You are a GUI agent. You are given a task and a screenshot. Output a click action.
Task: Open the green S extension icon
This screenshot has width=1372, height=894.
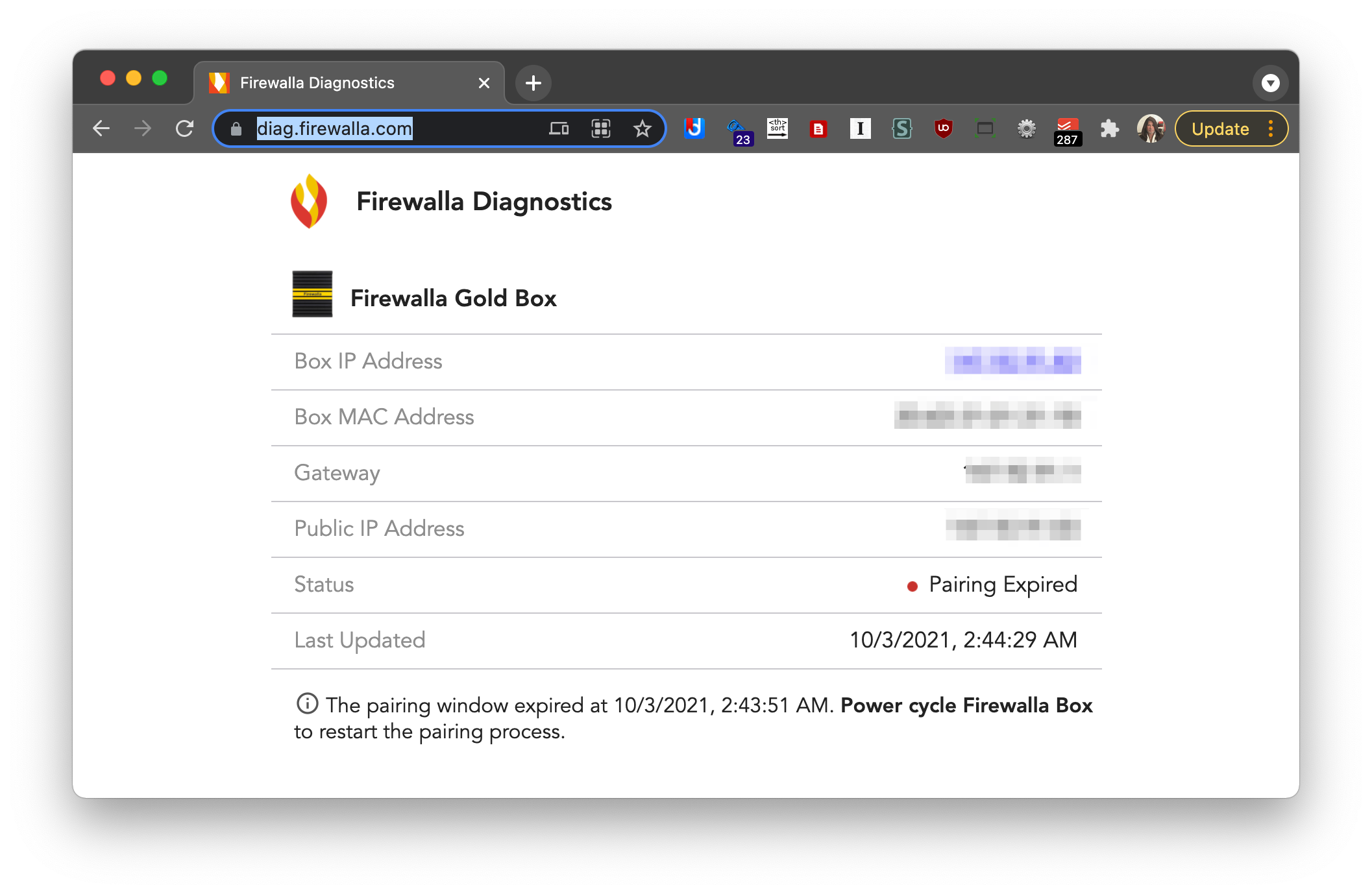(901, 128)
